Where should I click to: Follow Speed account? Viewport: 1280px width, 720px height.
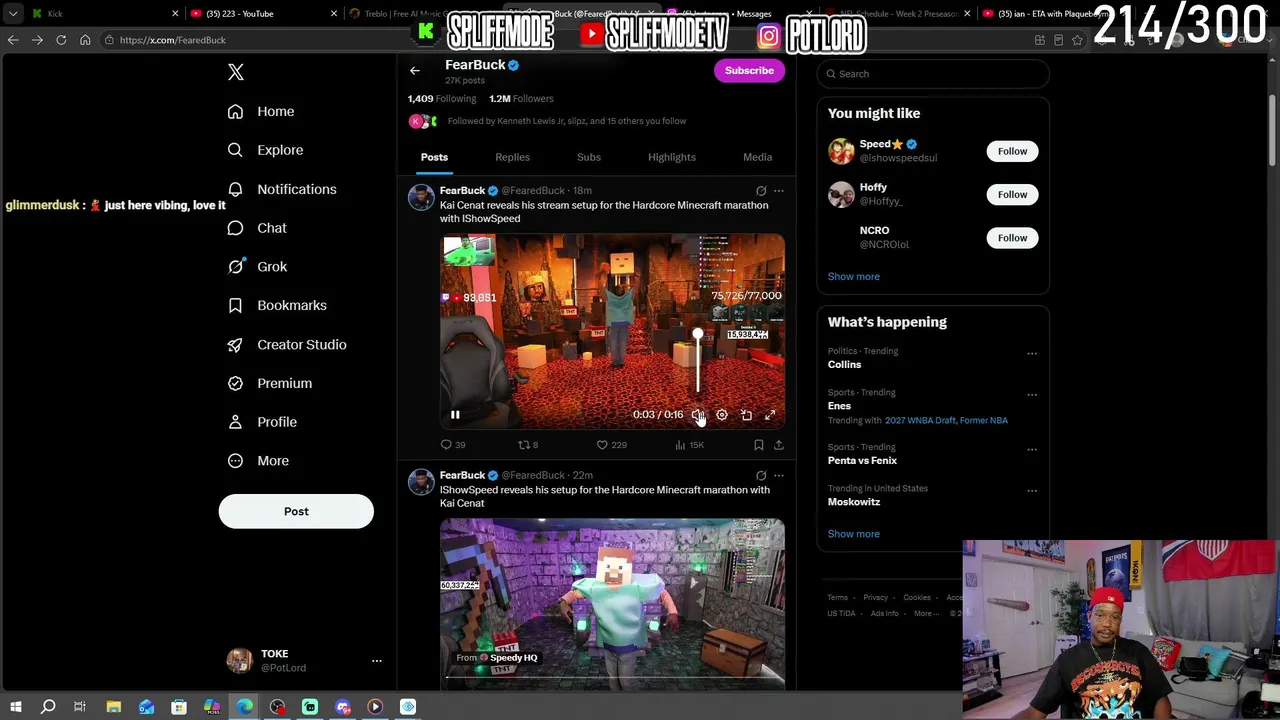pyautogui.click(x=1012, y=151)
